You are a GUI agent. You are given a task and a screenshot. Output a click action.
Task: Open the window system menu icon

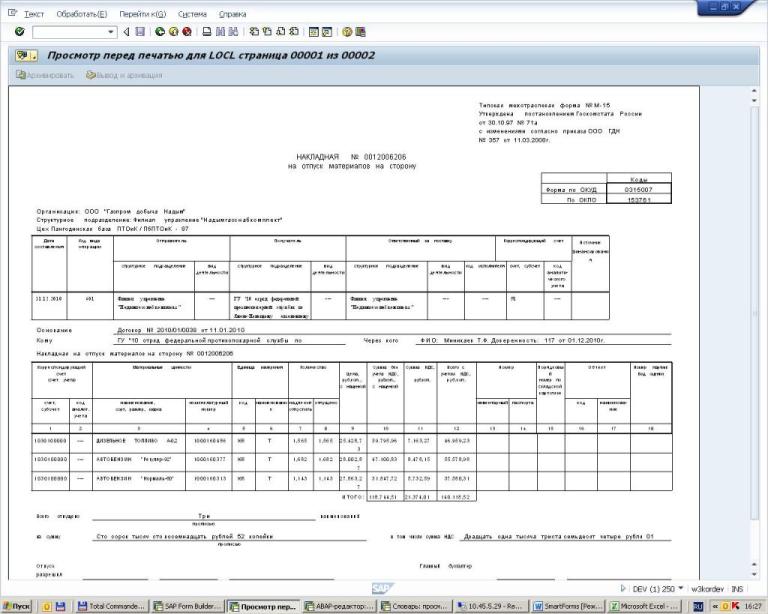[x=12, y=13]
